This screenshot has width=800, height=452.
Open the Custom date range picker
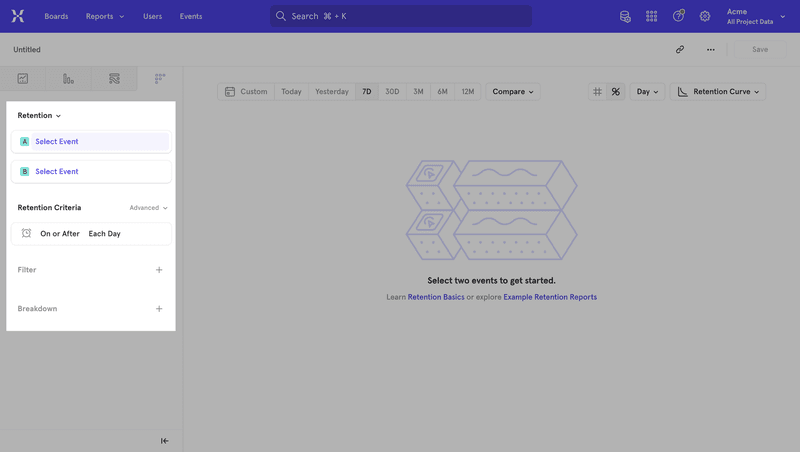[x=246, y=92]
